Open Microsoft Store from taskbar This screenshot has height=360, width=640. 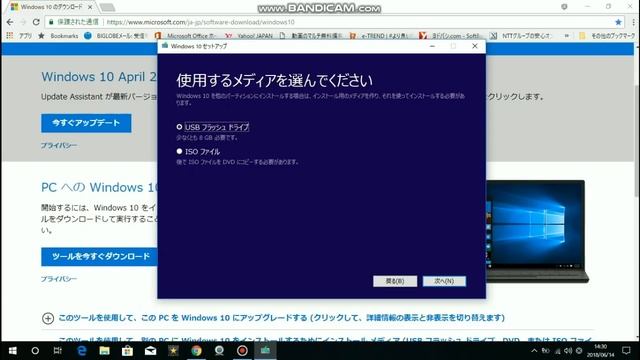[x=127, y=351]
